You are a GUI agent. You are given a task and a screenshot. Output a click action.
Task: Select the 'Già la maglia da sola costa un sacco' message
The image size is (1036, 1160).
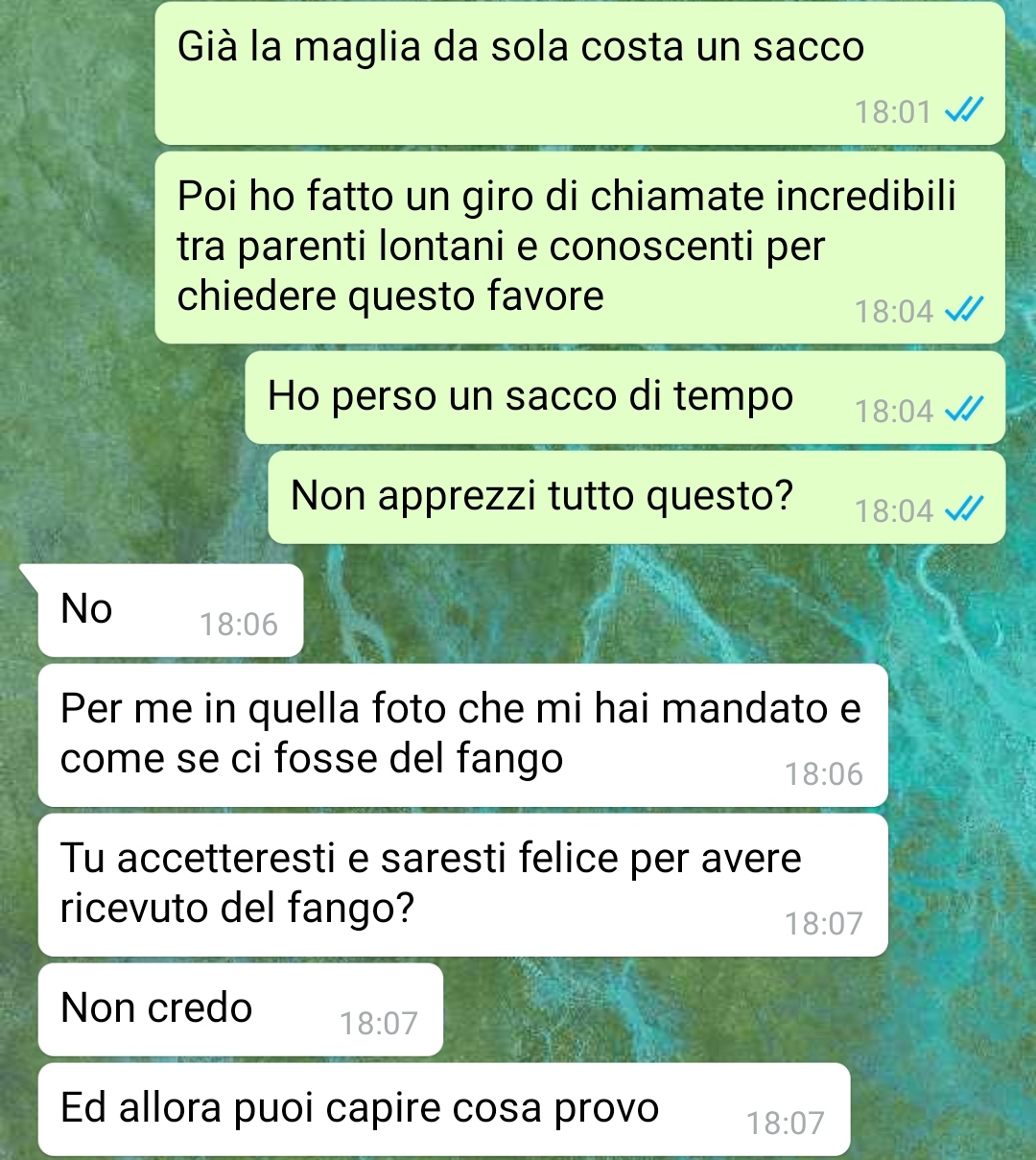(579, 73)
